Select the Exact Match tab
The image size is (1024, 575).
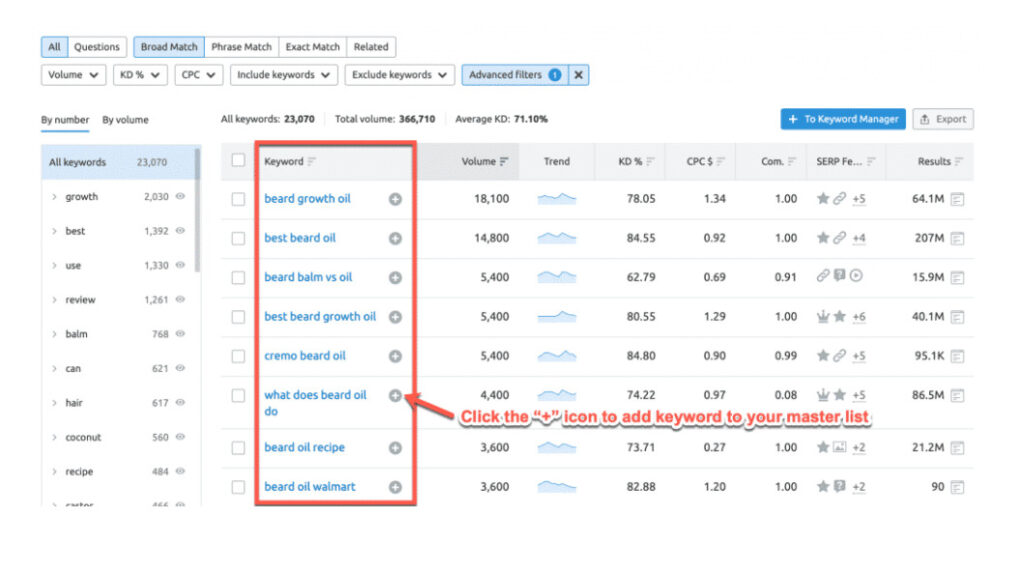pyautogui.click(x=313, y=47)
